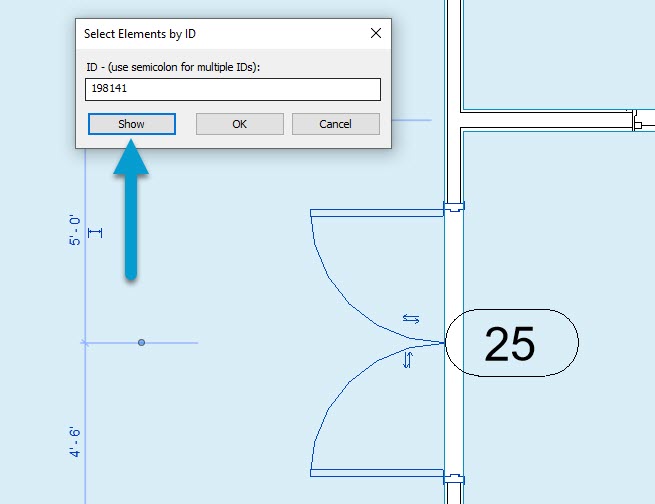Click the dimension symbol beside 5' - 0"
Image resolution: width=655 pixels, height=504 pixels.
coord(96,233)
